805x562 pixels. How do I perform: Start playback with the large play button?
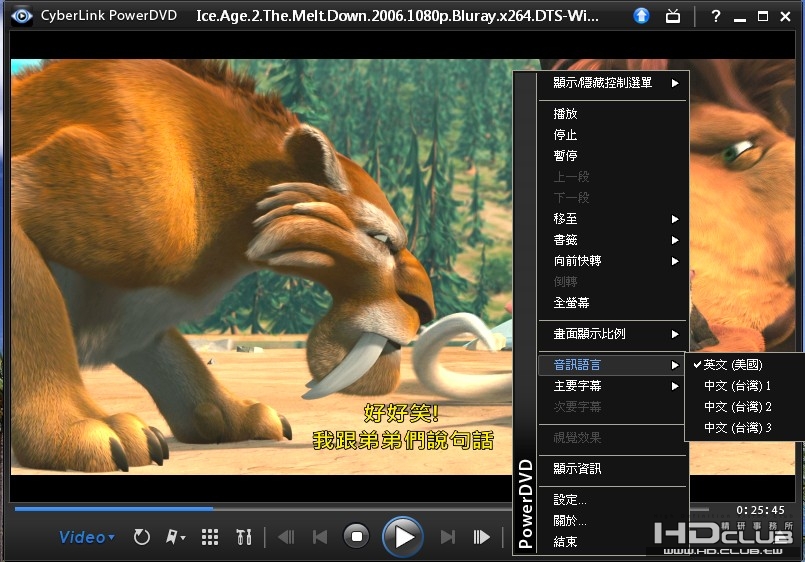coord(403,537)
